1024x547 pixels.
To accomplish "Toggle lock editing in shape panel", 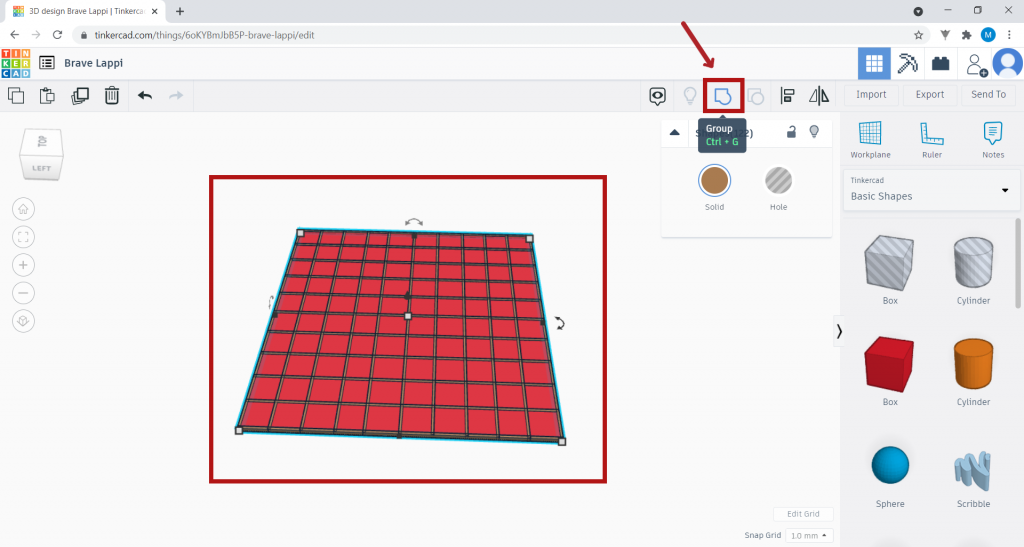I will point(791,132).
